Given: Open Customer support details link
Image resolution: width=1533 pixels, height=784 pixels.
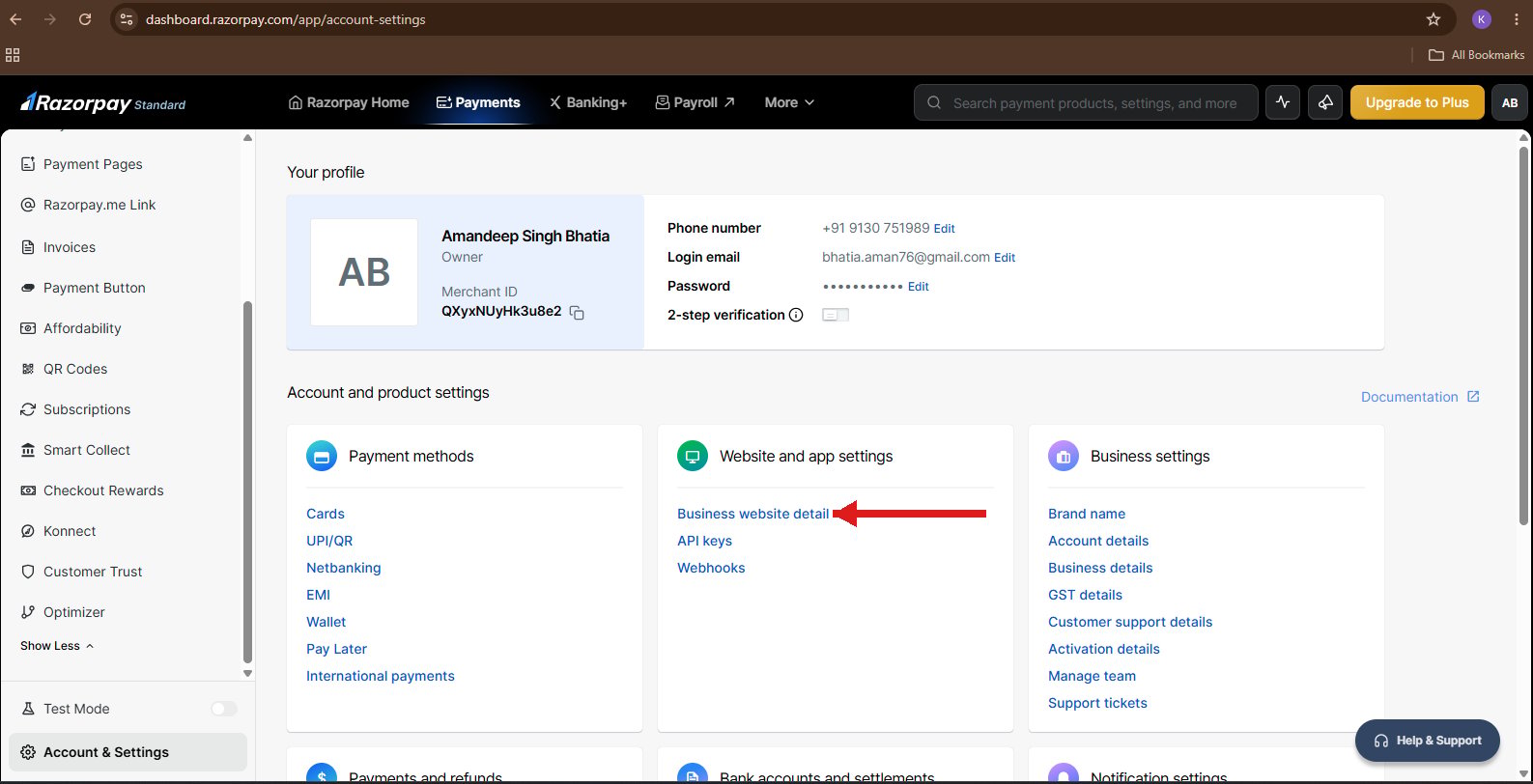Looking at the screenshot, I should (x=1130, y=622).
